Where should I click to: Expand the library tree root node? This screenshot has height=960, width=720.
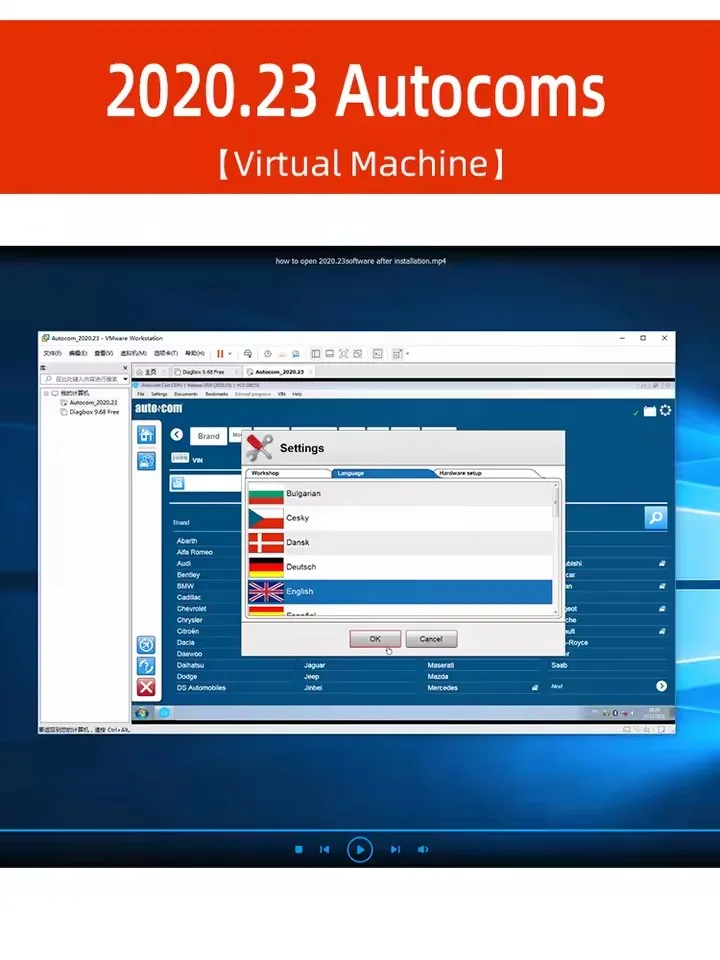pyautogui.click(x=45, y=393)
